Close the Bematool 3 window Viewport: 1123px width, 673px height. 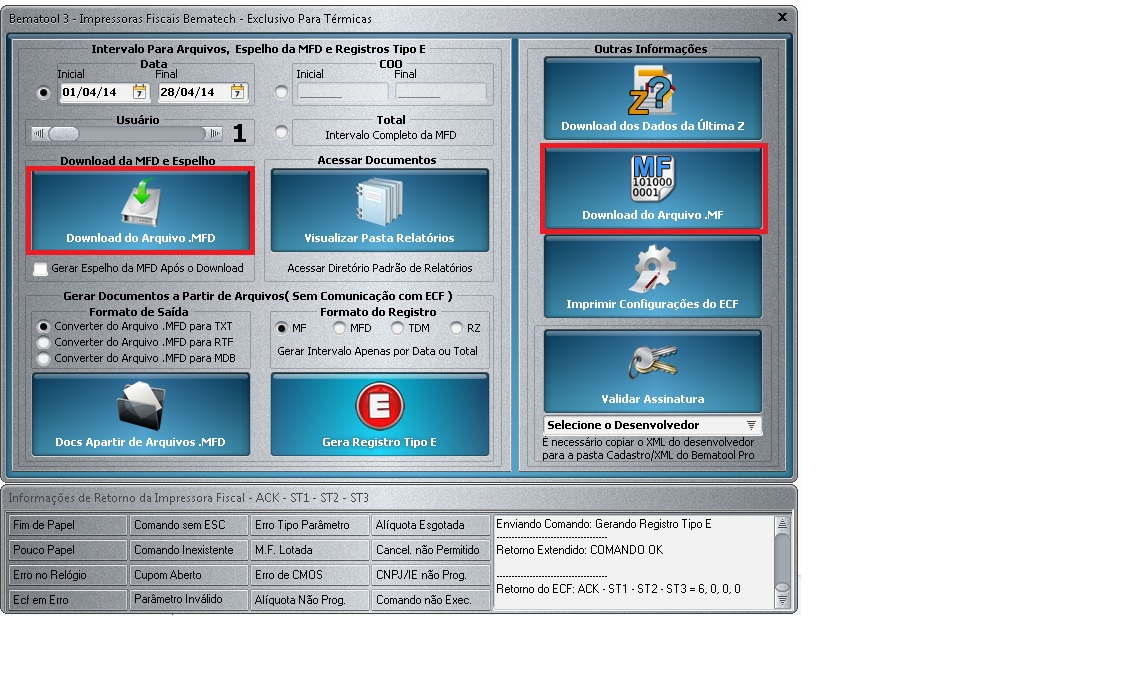pos(782,16)
